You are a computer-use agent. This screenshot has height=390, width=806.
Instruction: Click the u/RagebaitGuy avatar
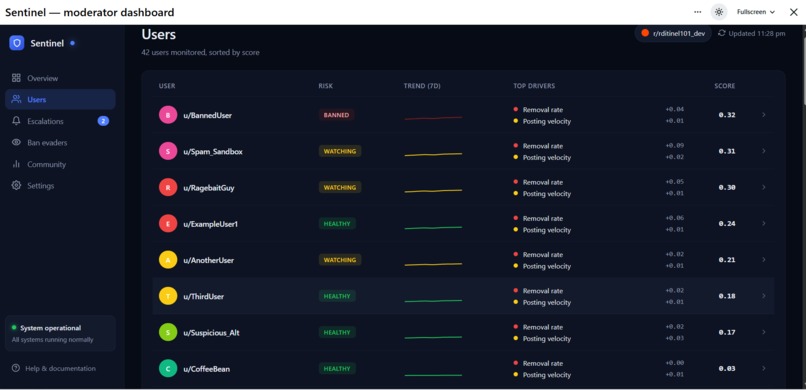click(168, 188)
